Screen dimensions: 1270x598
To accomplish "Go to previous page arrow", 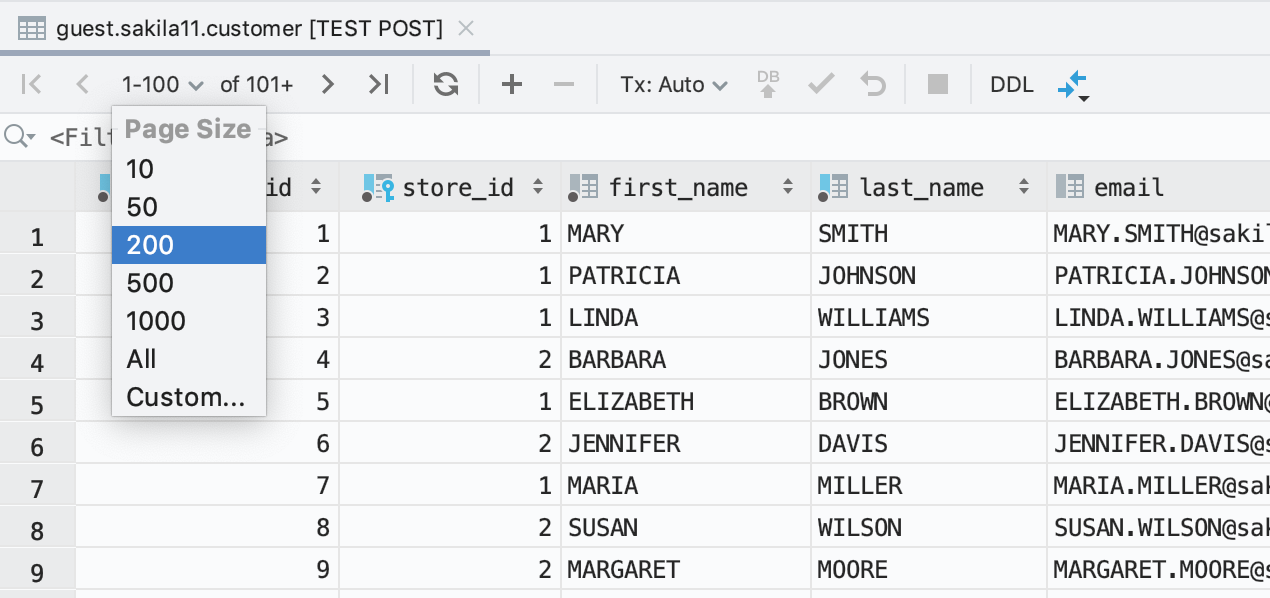I will coord(83,85).
